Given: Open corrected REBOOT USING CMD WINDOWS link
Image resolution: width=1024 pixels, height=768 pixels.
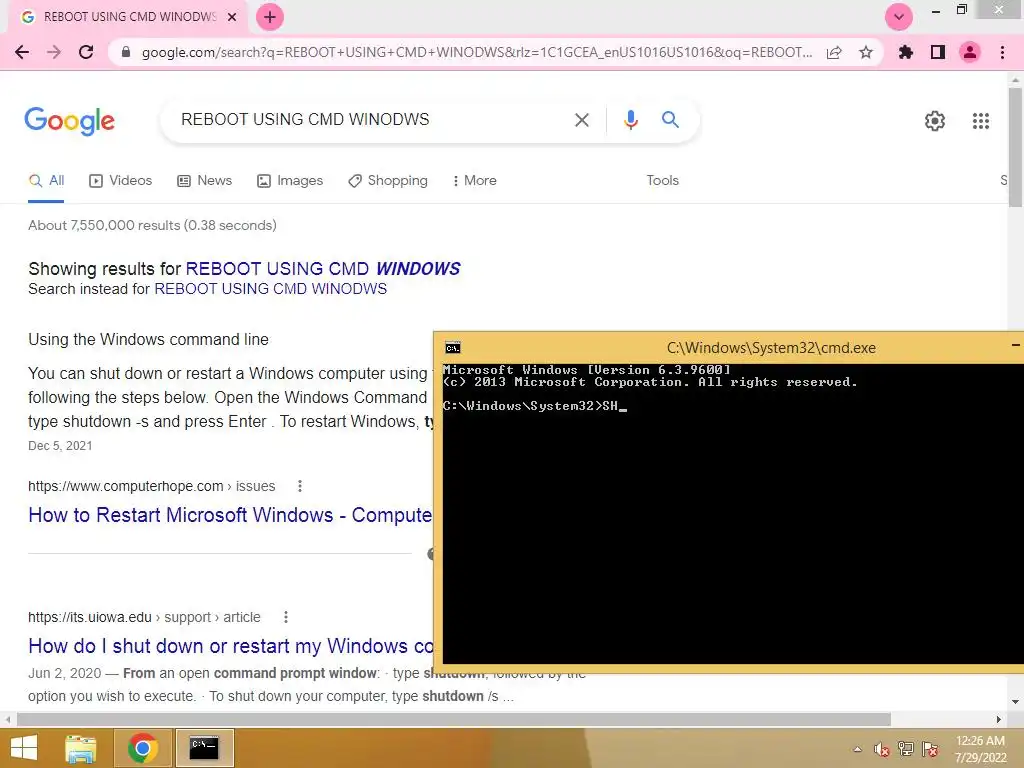Looking at the screenshot, I should point(323,269).
